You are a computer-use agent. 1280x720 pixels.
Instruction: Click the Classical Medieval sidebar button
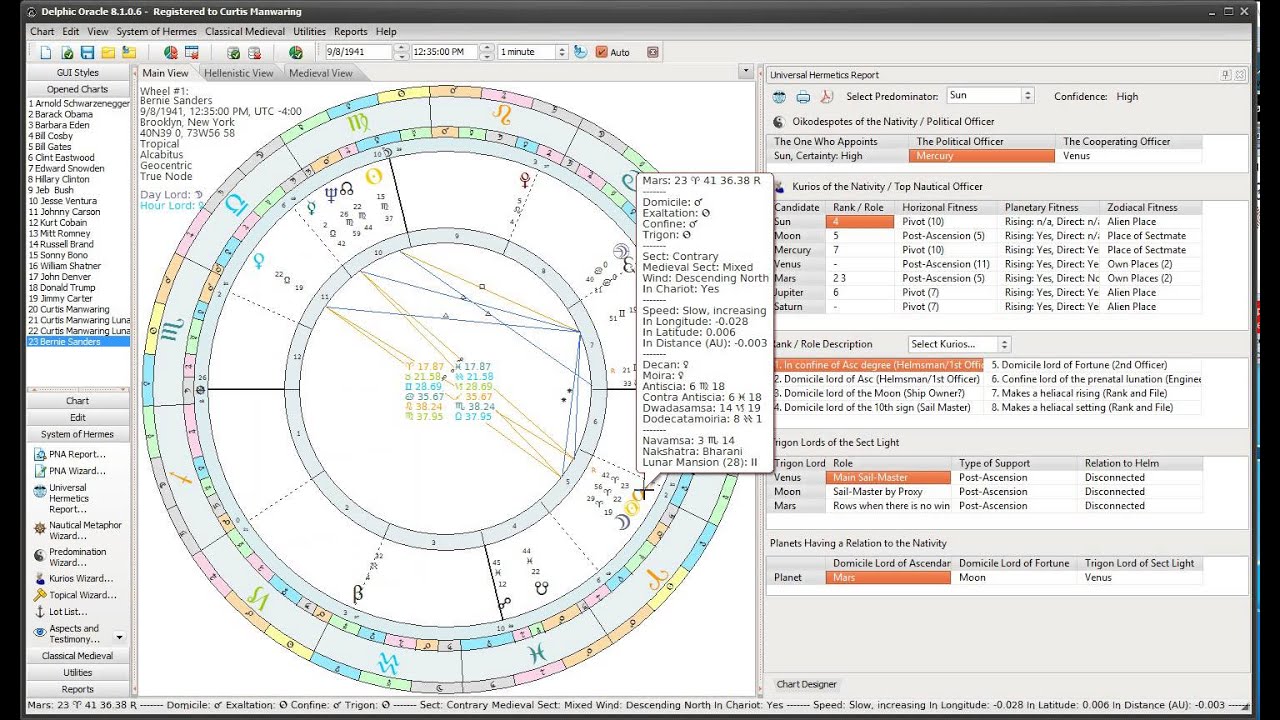point(78,656)
